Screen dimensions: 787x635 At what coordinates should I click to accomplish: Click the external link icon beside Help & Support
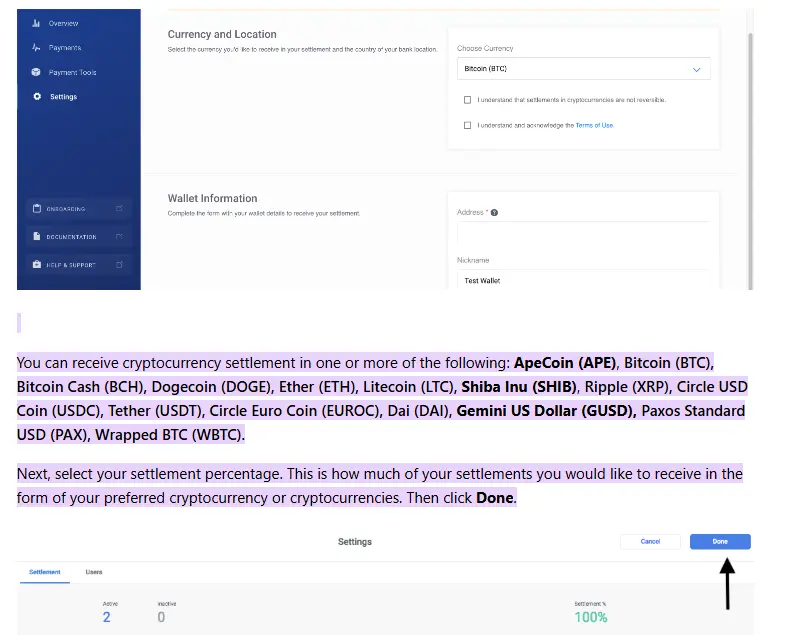coord(119,265)
